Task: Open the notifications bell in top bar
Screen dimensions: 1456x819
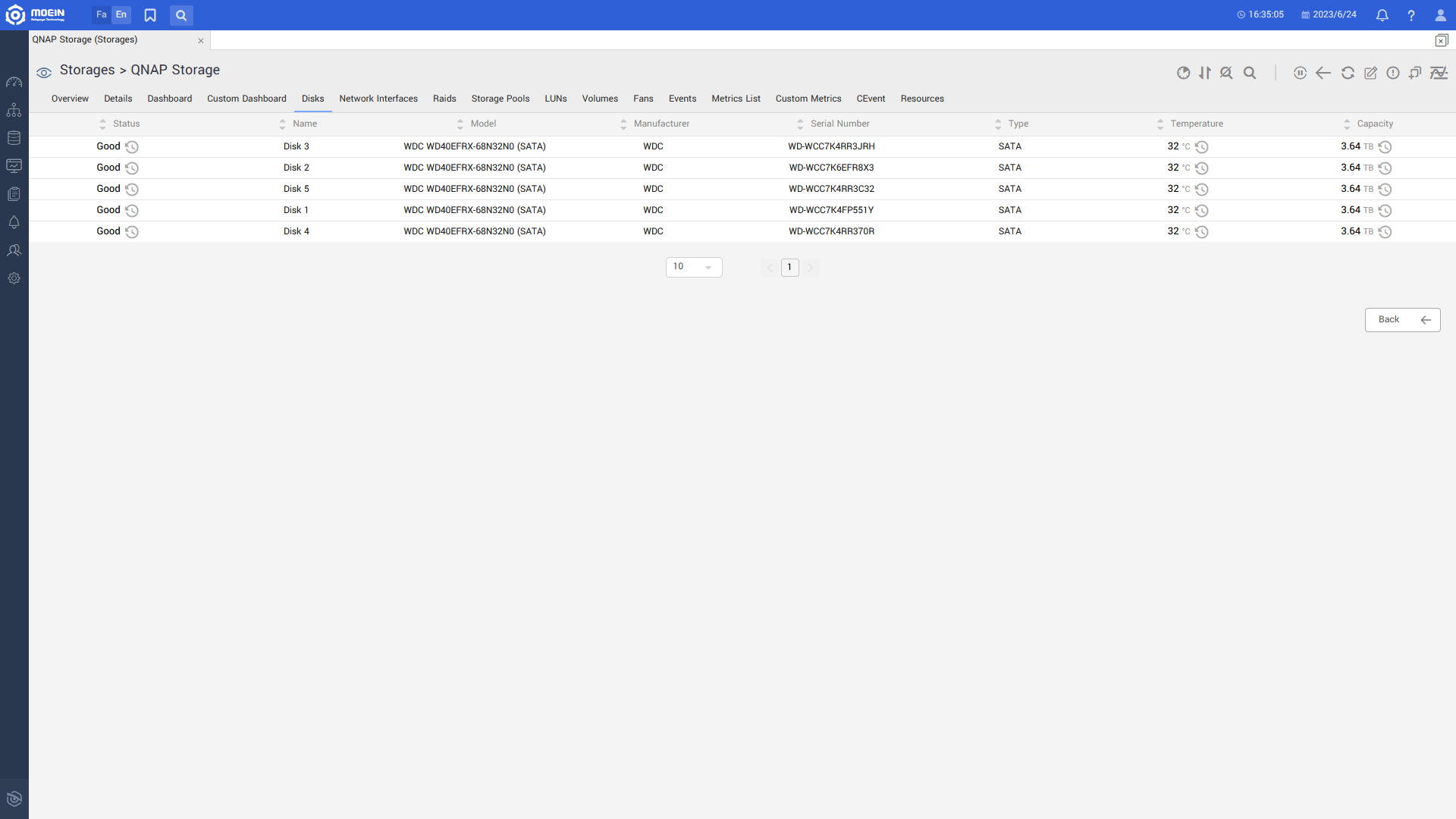Action: coord(1382,15)
